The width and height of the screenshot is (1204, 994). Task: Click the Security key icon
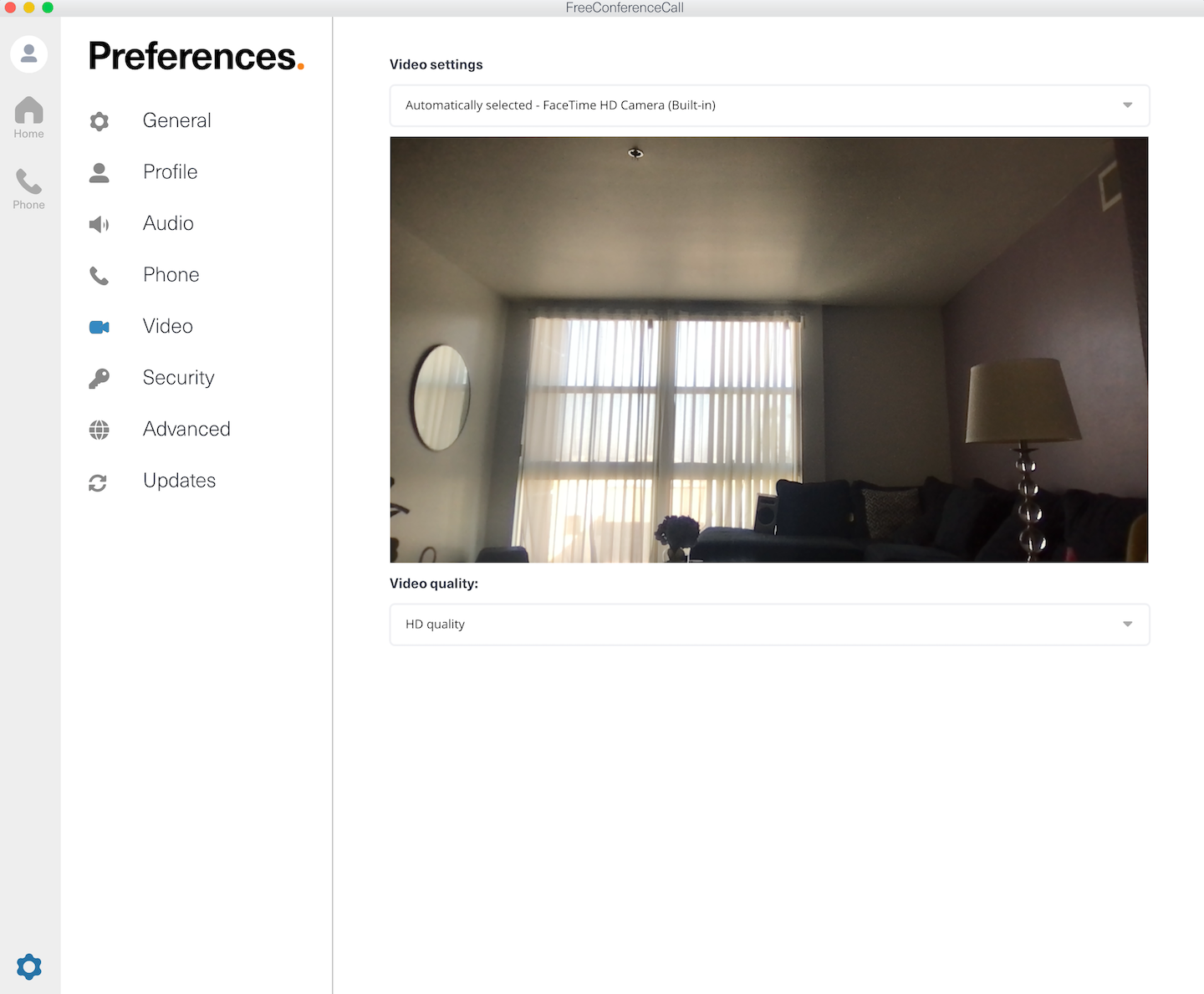[x=99, y=379]
